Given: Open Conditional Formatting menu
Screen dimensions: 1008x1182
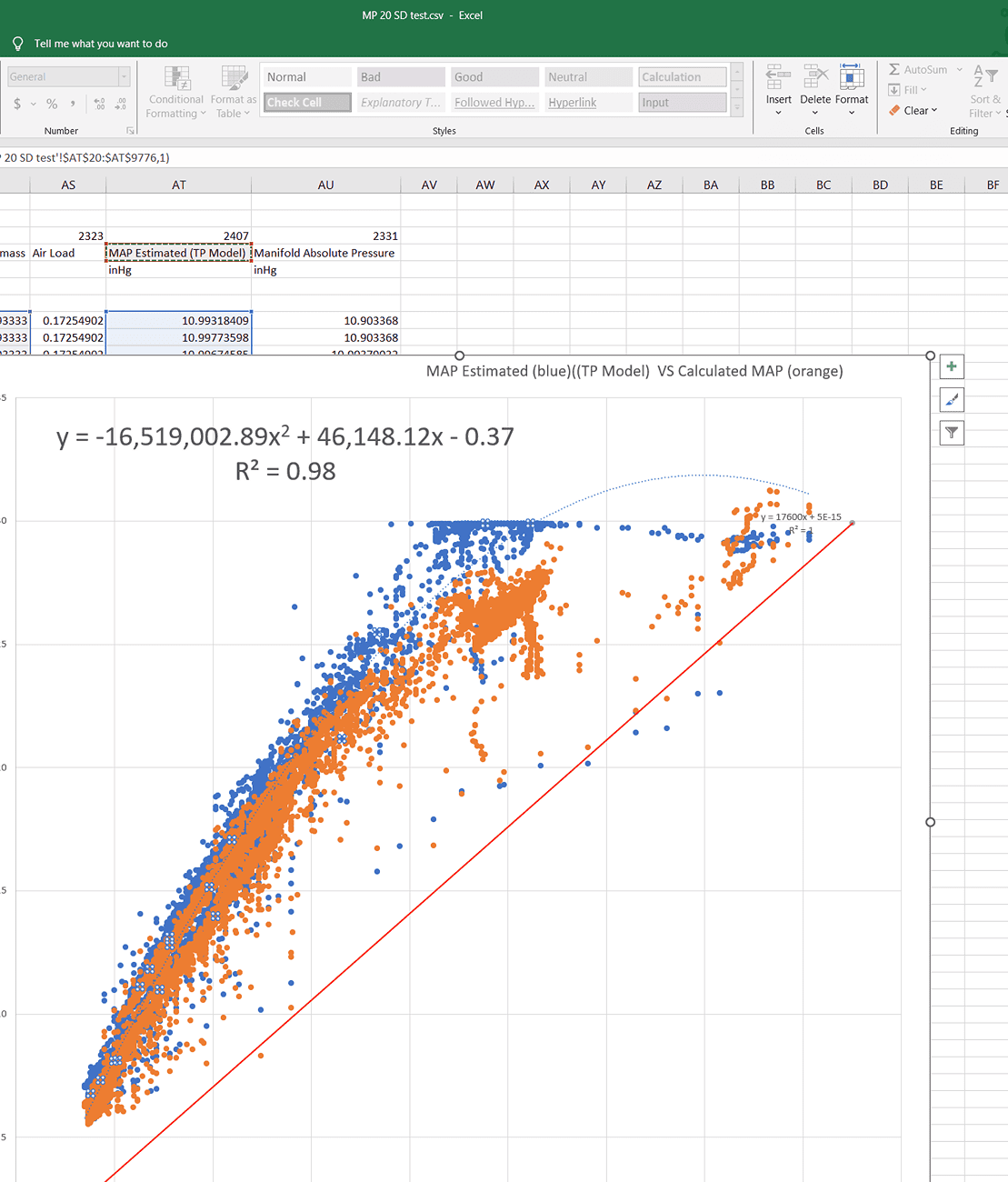Looking at the screenshot, I should [x=176, y=93].
